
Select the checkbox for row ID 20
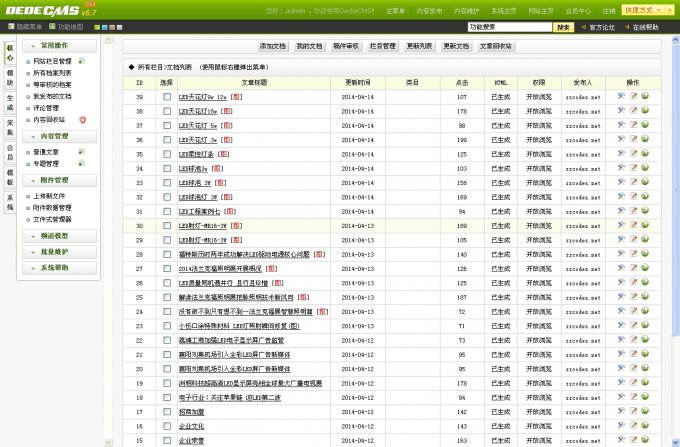click(167, 369)
